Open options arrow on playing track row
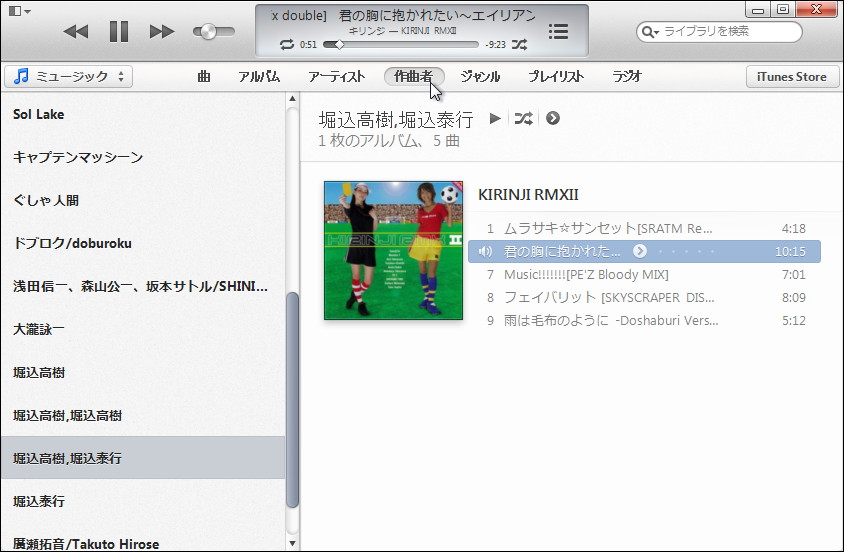 point(639,251)
